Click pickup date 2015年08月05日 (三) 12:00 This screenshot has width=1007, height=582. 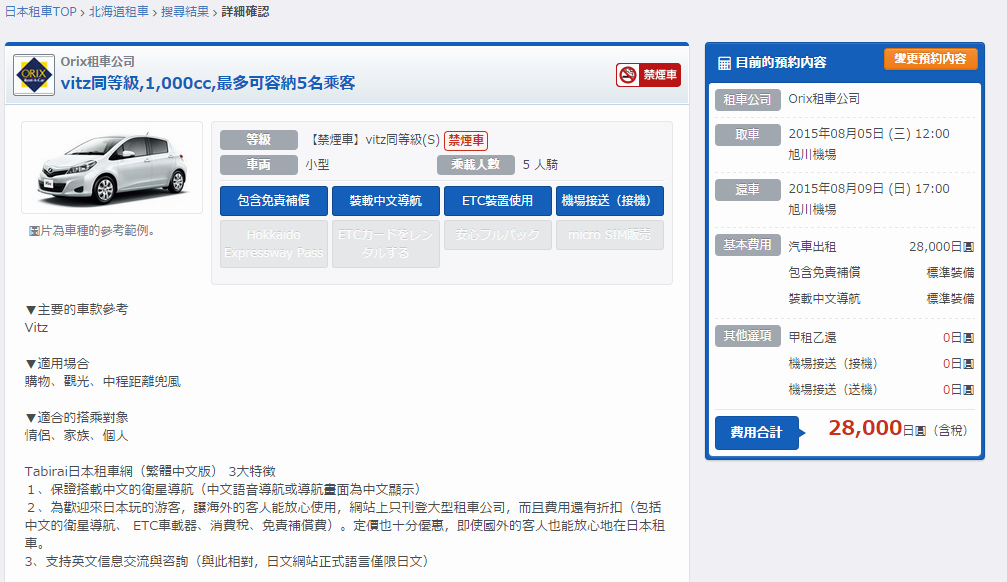point(869,134)
